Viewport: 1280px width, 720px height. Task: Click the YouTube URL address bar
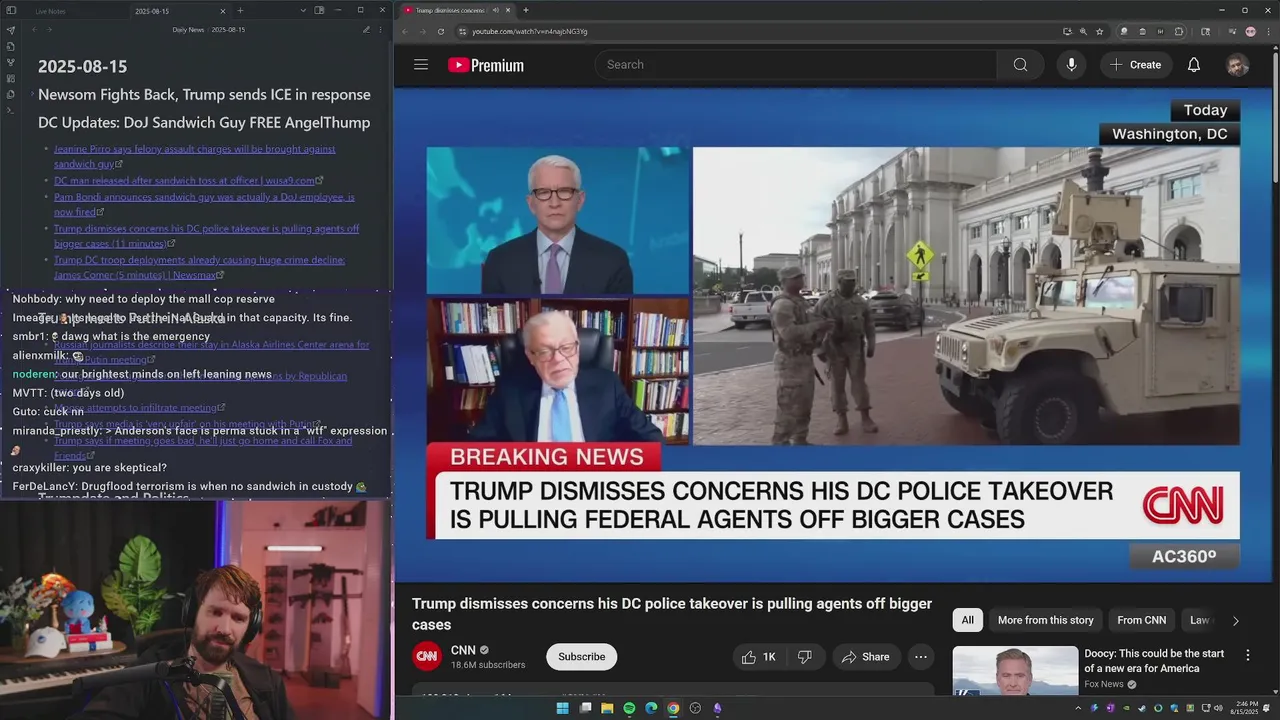[x=760, y=31]
